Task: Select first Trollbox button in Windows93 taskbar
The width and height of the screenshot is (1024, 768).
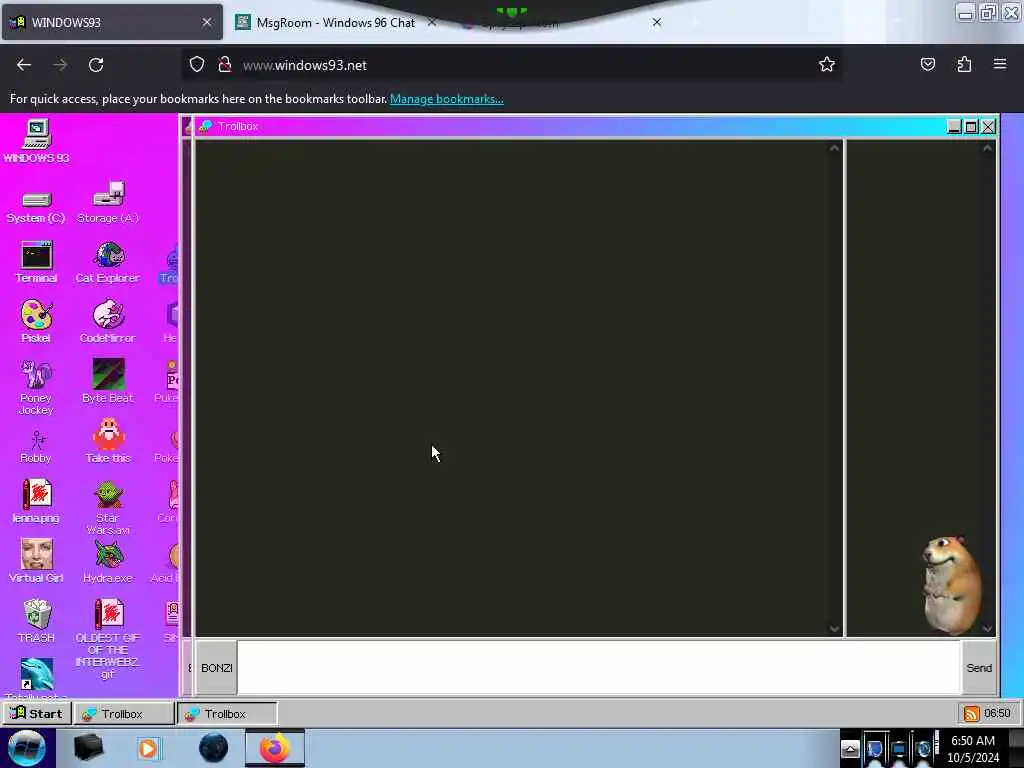Action: pos(123,714)
